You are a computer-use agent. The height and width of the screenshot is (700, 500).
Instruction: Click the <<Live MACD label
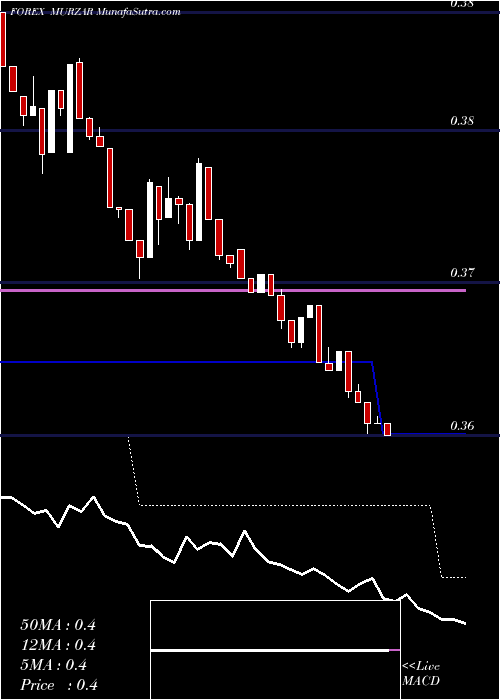coord(421,673)
